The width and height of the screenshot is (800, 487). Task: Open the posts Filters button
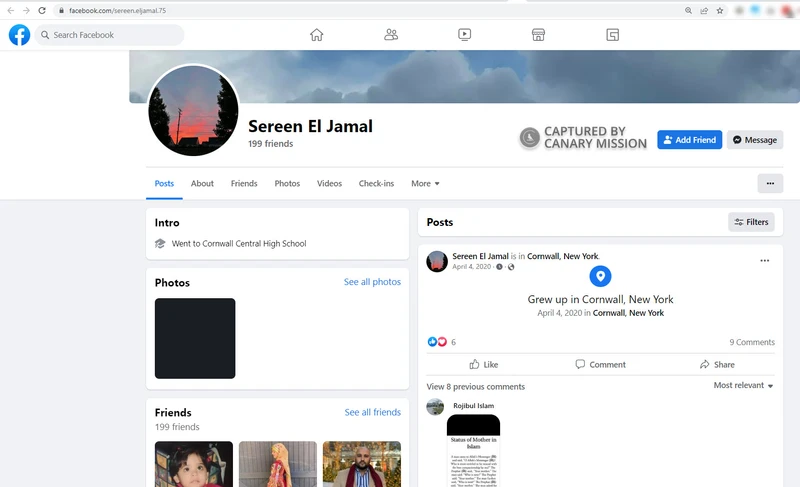coord(751,222)
